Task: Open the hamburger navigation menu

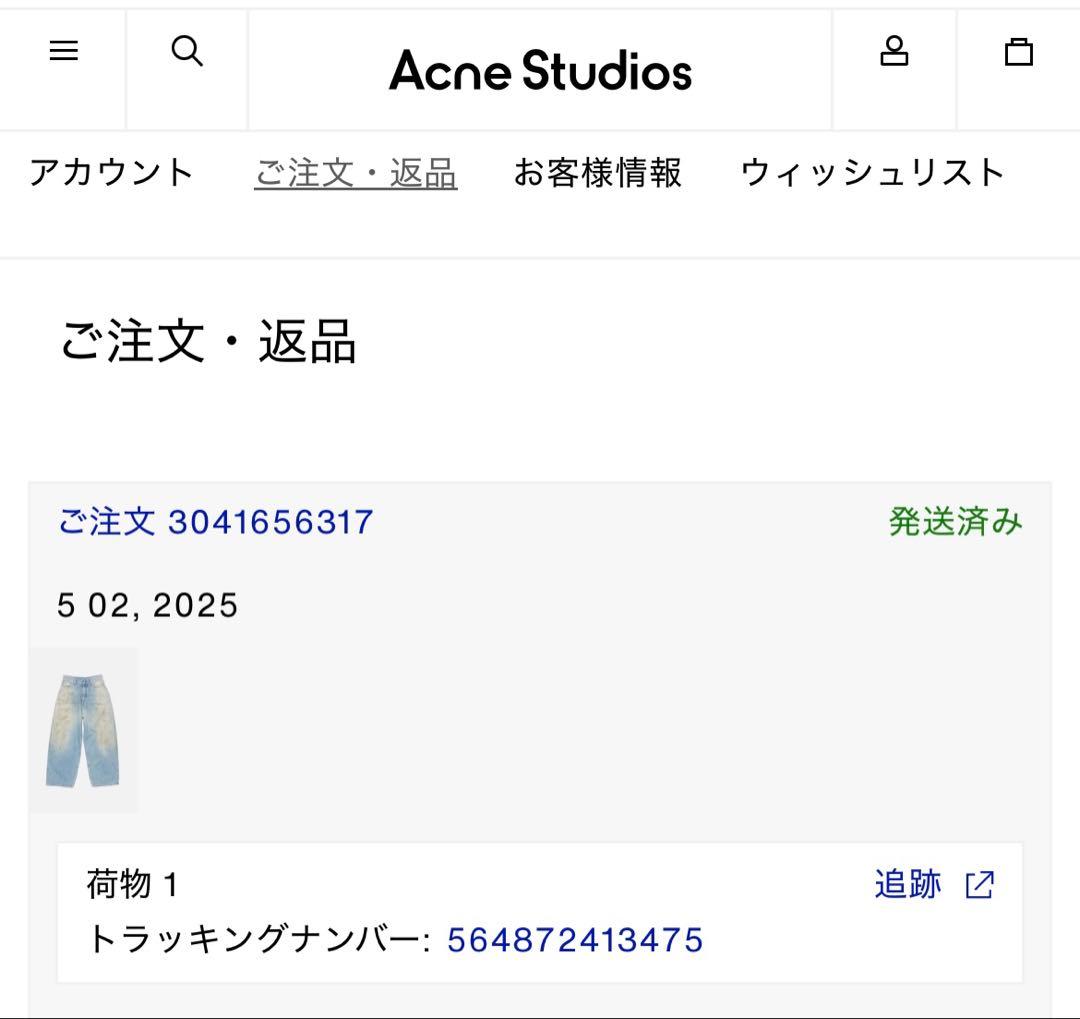Action: point(64,51)
